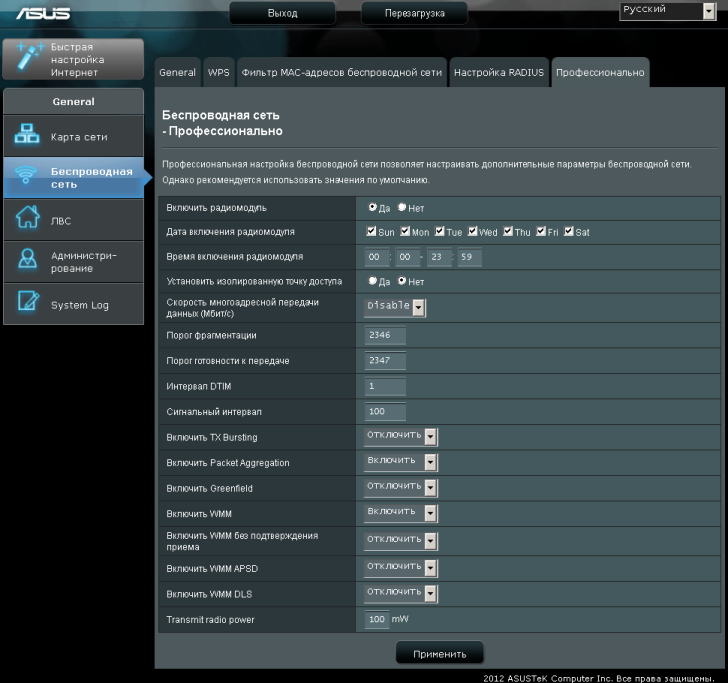Expand the Greenfield setting dropdown

401,487
